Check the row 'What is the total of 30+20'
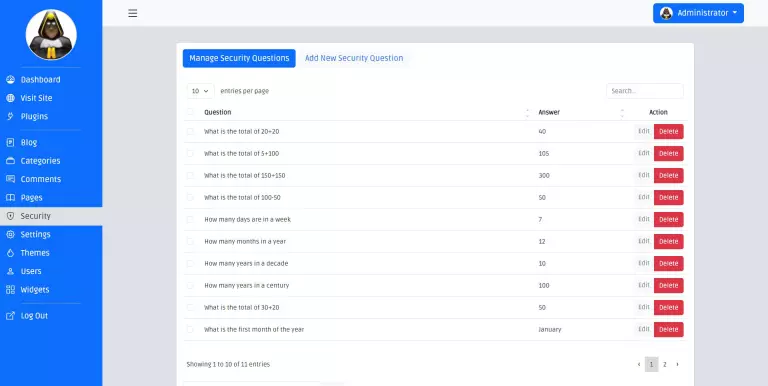768x386 pixels. tap(190, 307)
